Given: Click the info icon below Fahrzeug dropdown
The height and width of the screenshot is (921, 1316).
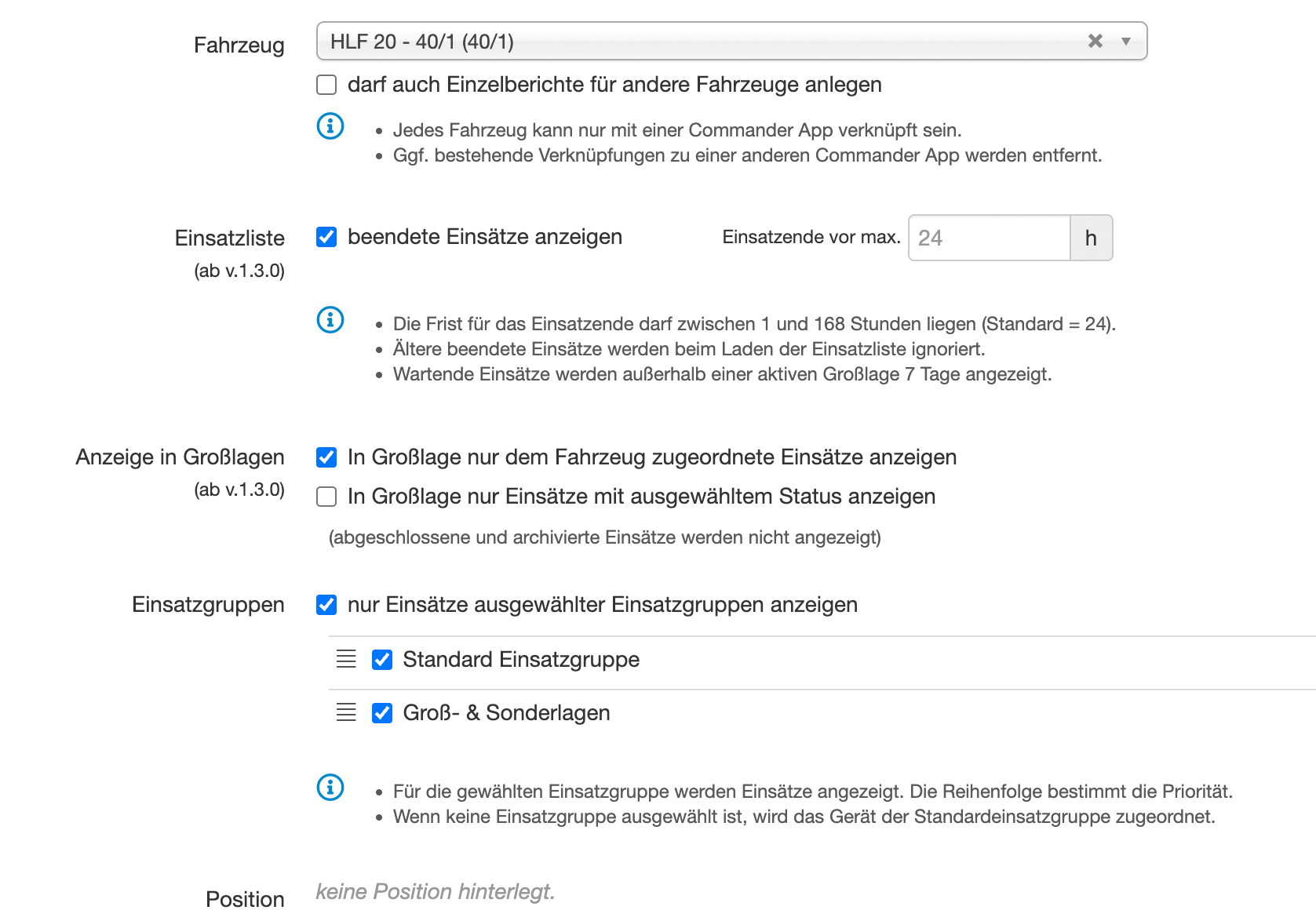Looking at the screenshot, I should click(x=330, y=126).
